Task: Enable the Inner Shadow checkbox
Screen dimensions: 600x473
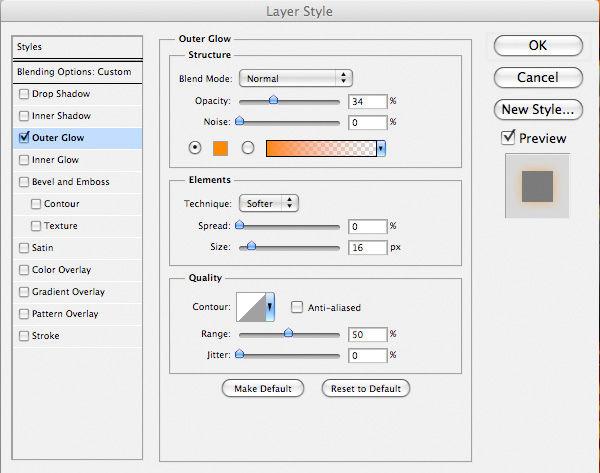Action: coord(24,116)
